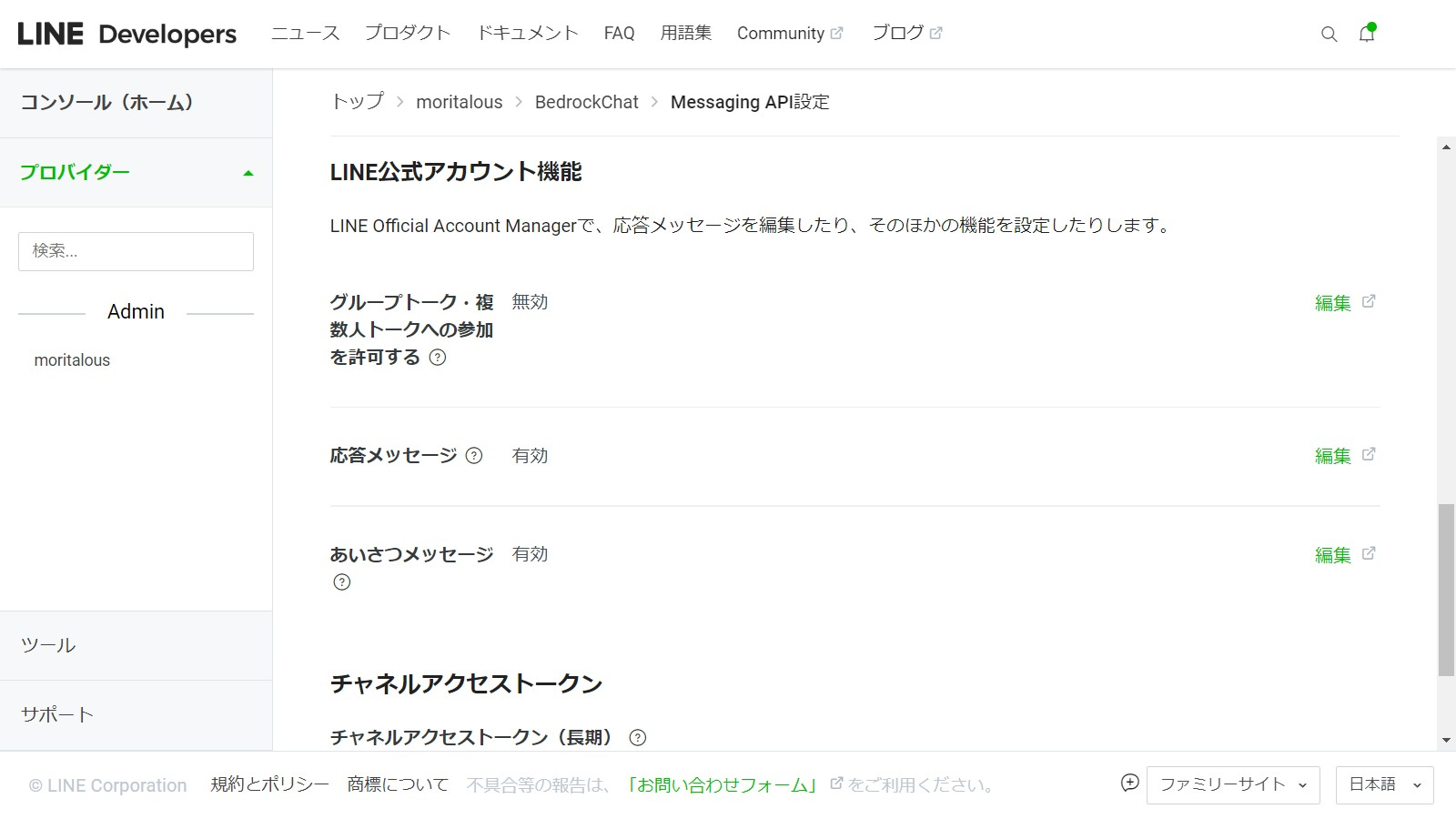Click 編集 link for あいさつメッセージ

click(x=1333, y=555)
